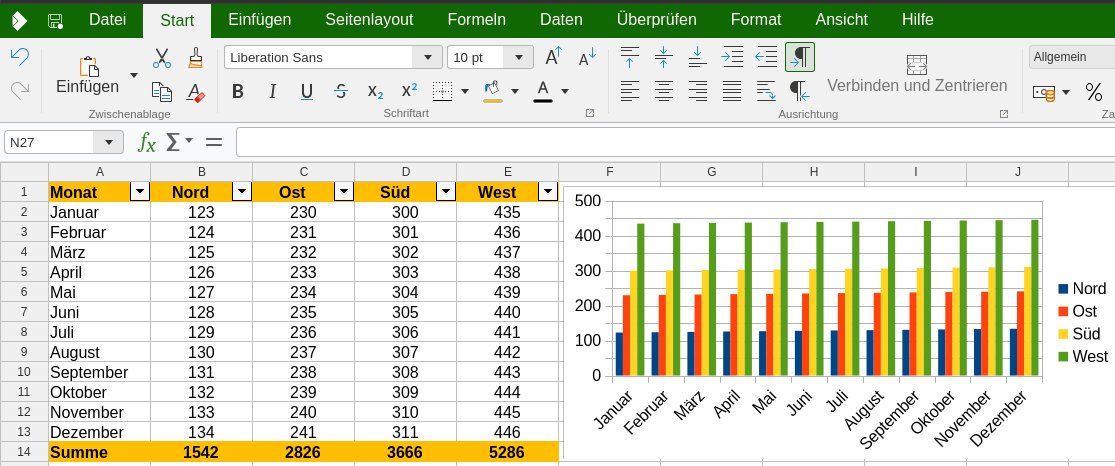The width and height of the screenshot is (1115, 466).
Task: Click the Clear direct formatting icon
Action: [196, 92]
